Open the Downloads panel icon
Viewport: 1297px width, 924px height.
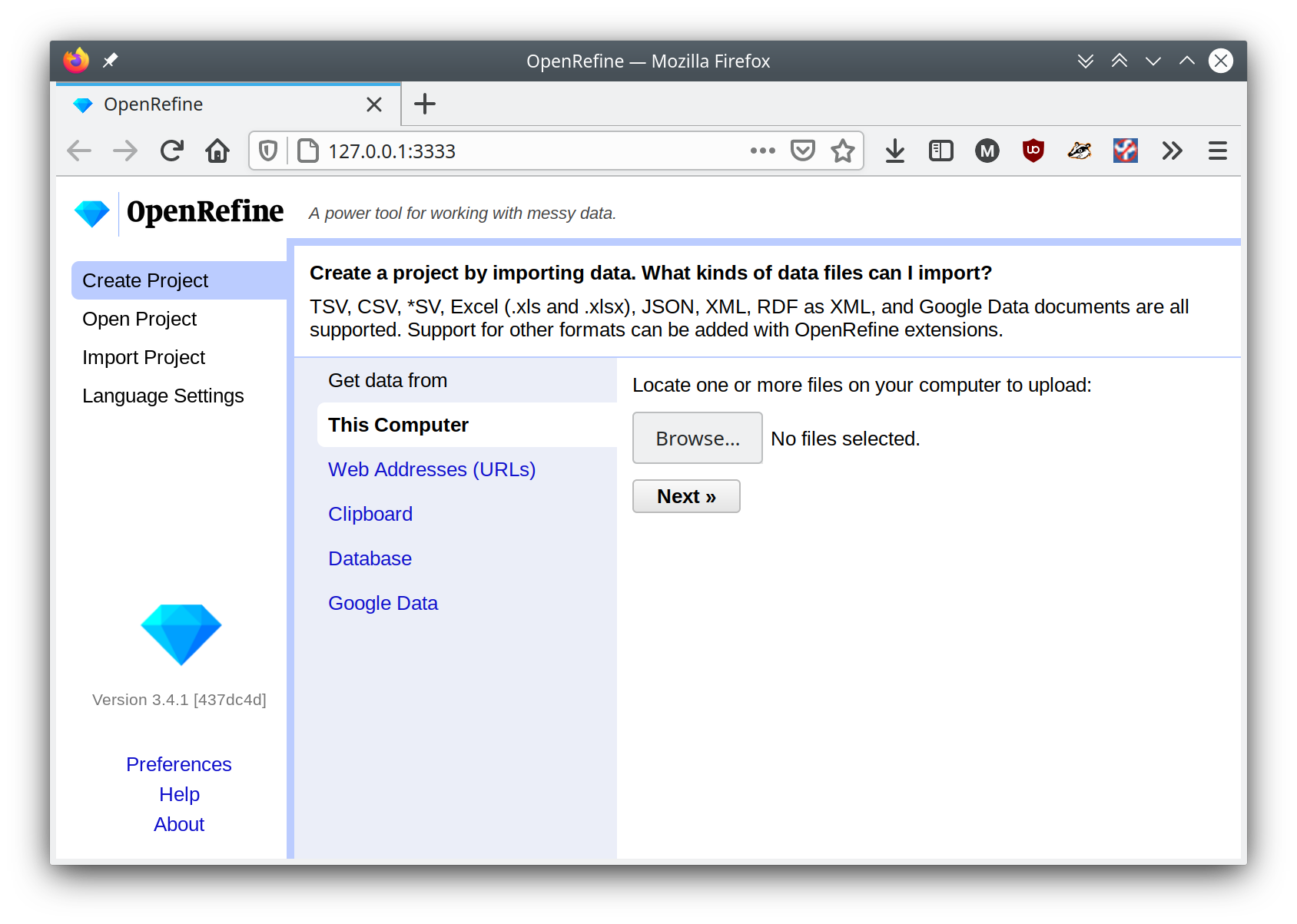click(x=894, y=151)
